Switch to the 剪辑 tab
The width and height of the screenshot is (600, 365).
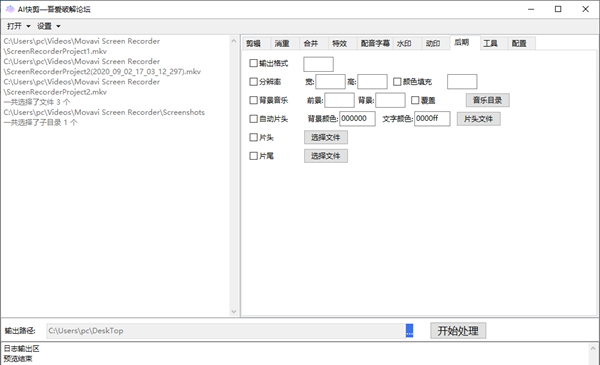coord(253,44)
